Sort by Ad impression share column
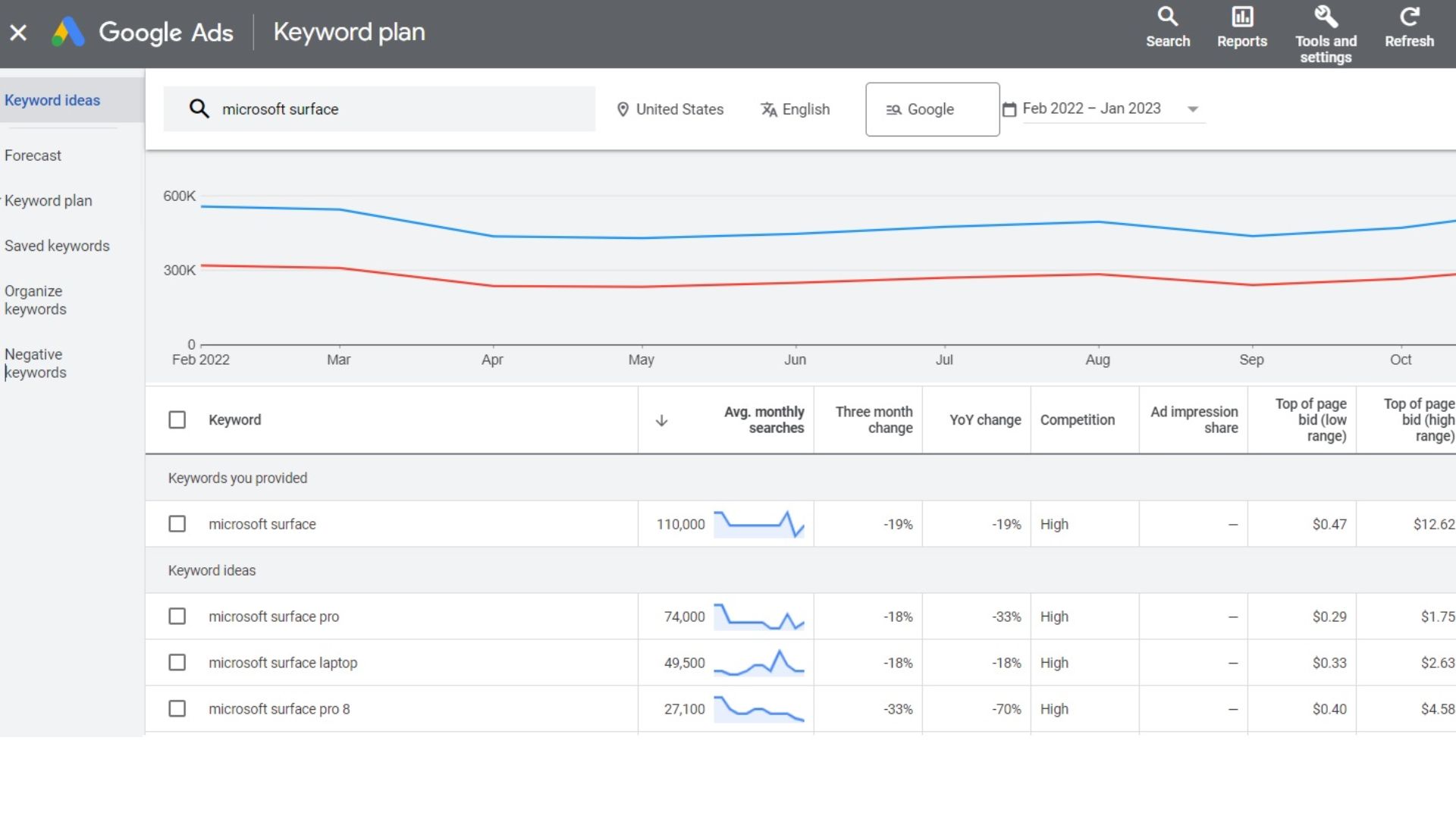The width and height of the screenshot is (1456, 819). pyautogui.click(x=1194, y=420)
